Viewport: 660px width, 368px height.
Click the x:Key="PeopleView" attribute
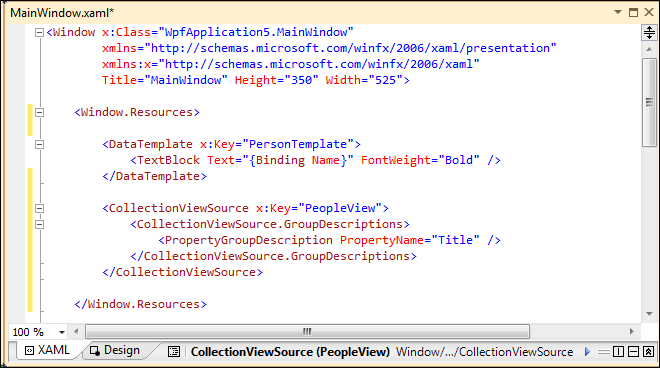[319, 208]
